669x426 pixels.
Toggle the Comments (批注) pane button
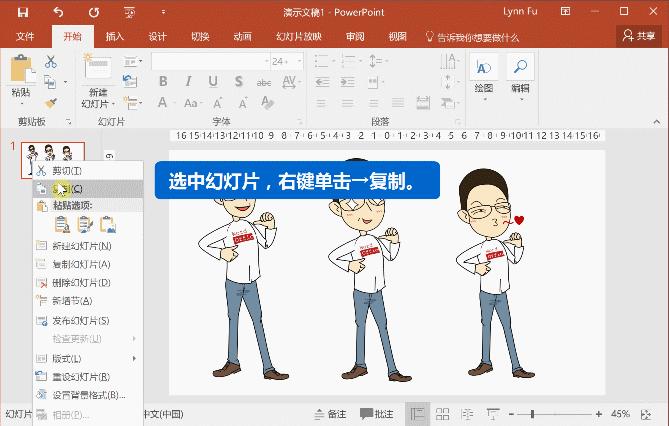pyautogui.click(x=376, y=414)
